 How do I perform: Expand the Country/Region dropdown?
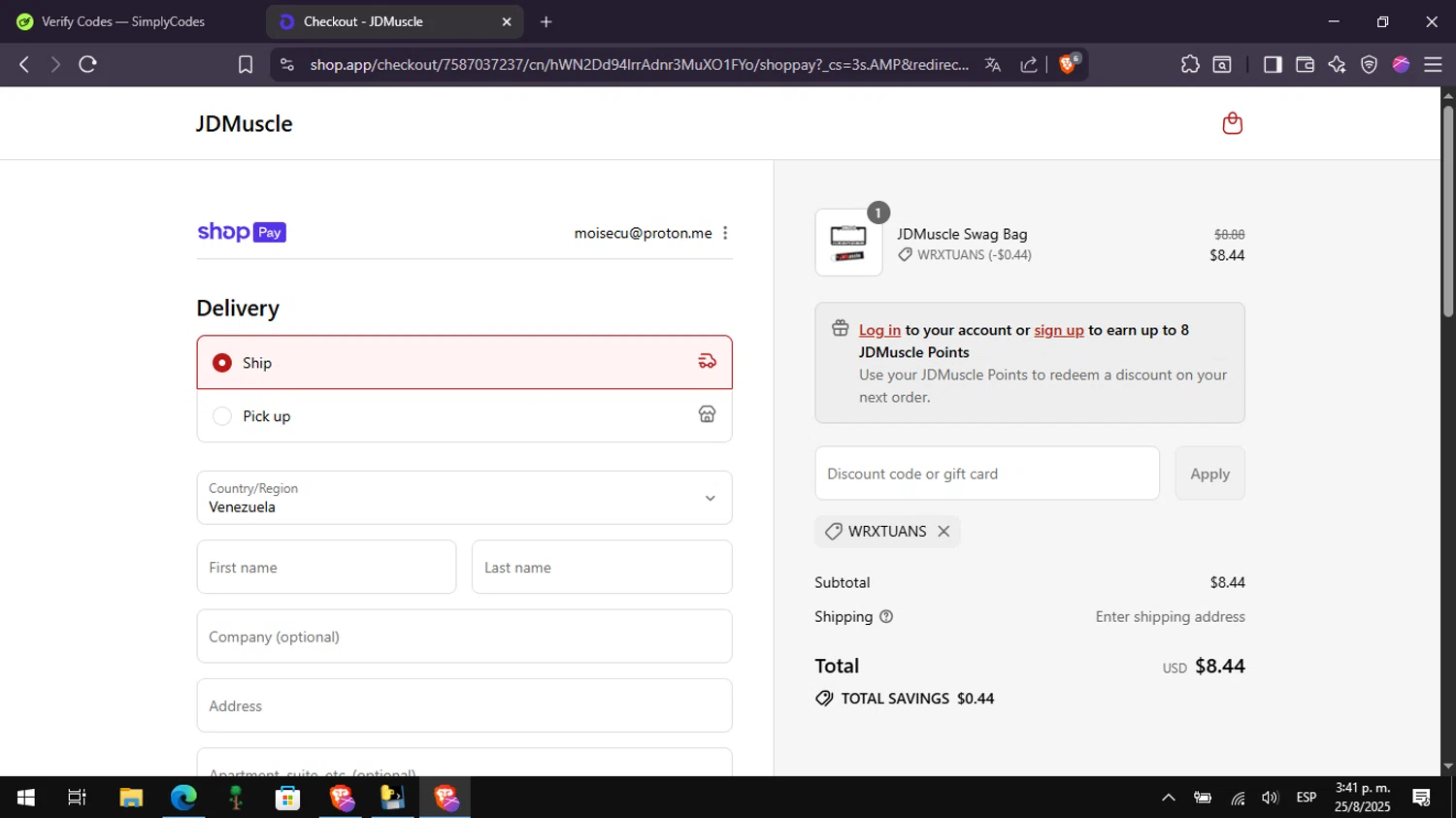click(x=464, y=498)
